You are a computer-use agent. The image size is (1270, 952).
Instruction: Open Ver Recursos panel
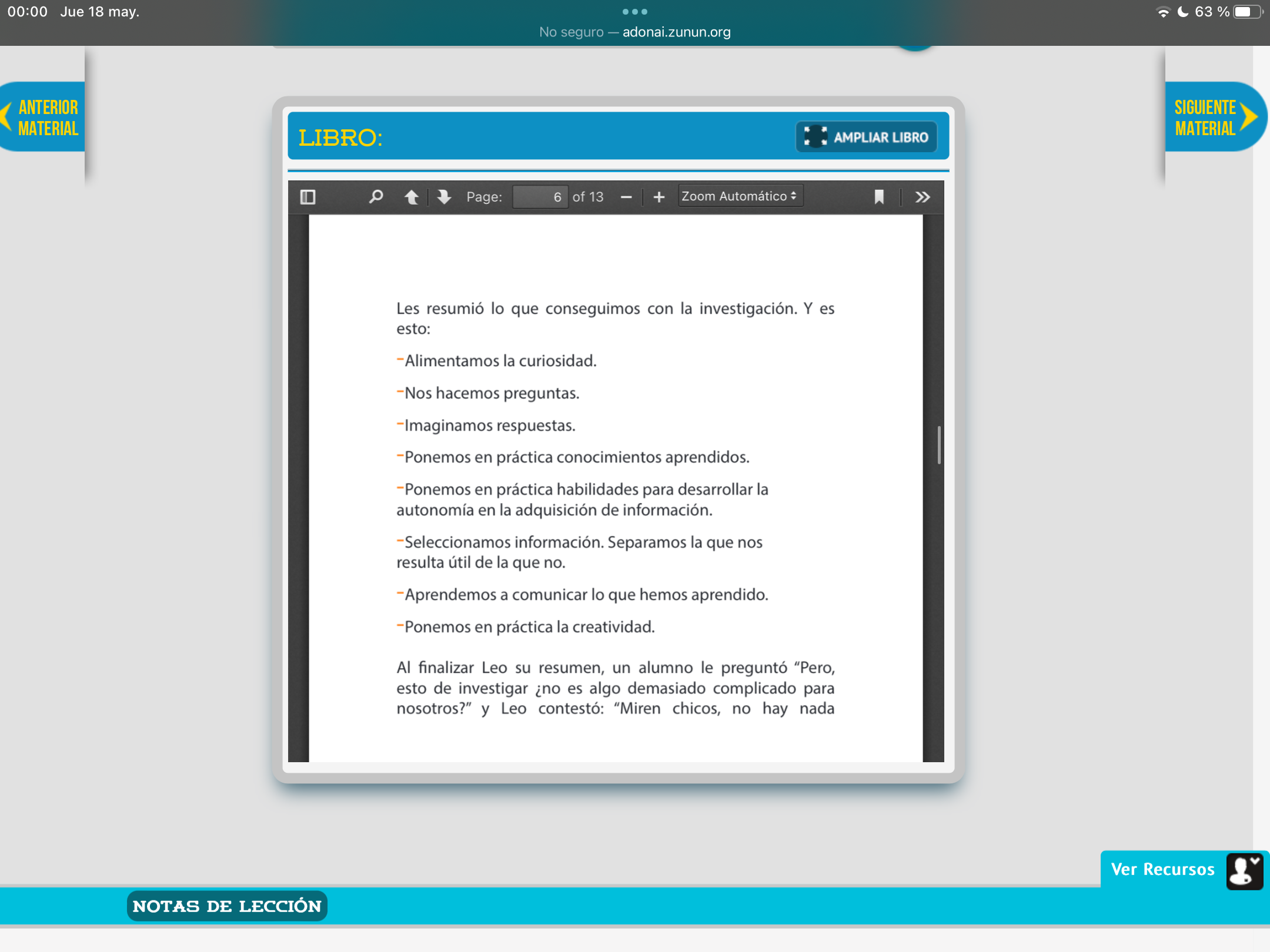click(x=1162, y=869)
